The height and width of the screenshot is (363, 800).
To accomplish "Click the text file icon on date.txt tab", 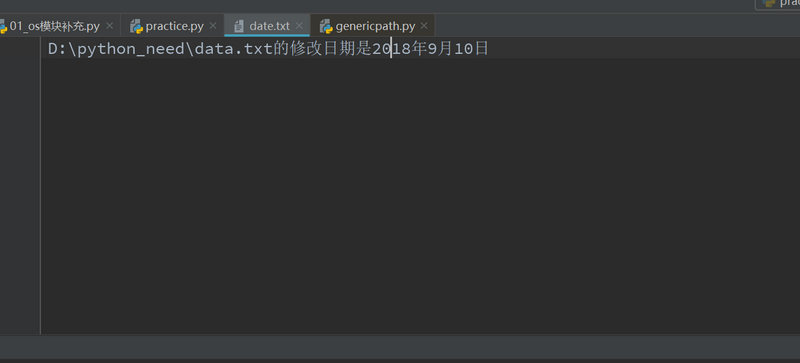I will [x=238, y=26].
